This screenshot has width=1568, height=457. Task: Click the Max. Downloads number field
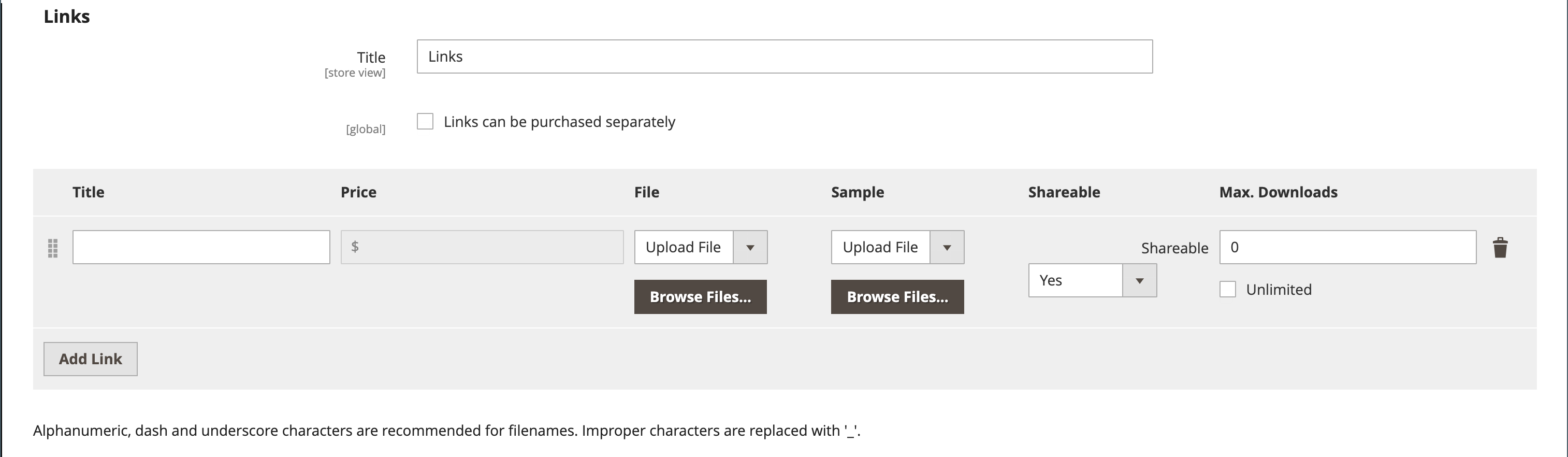click(x=1347, y=247)
